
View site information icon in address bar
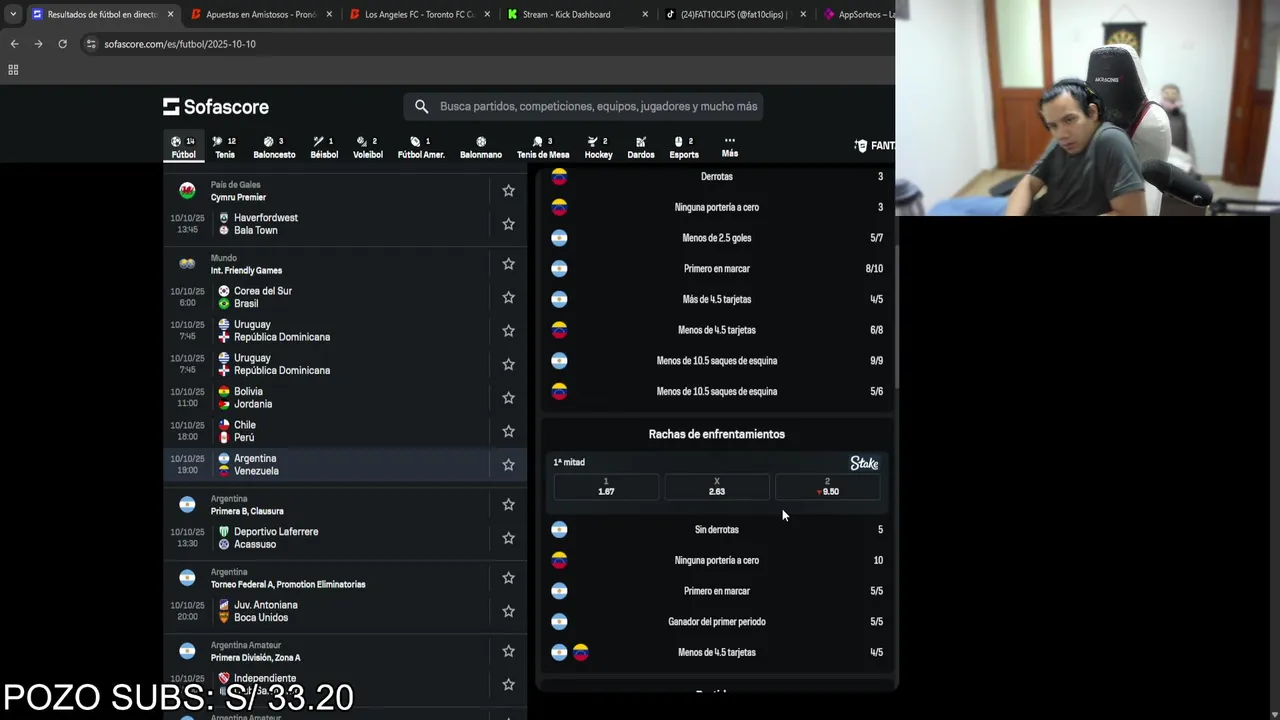click(x=91, y=44)
